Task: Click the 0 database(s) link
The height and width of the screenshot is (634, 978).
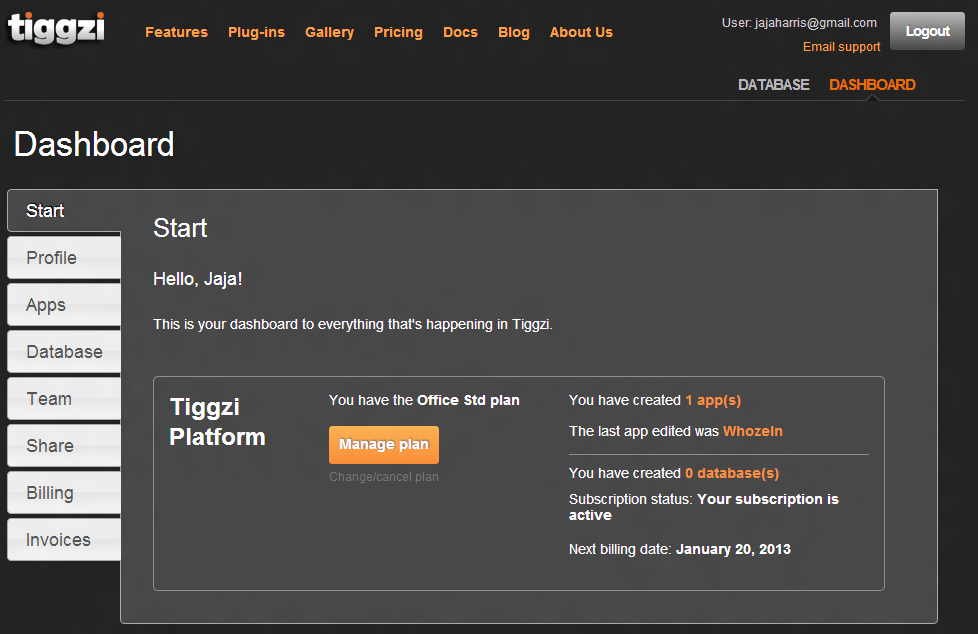Action: (x=732, y=473)
